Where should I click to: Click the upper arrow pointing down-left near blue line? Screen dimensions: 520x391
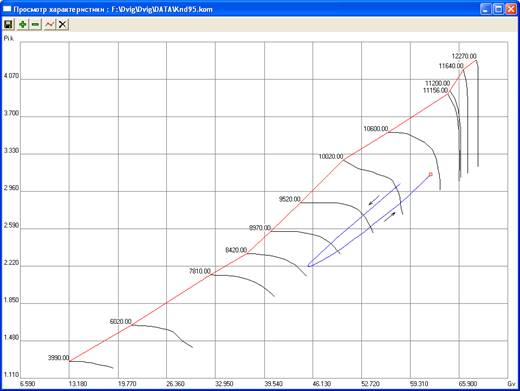(x=374, y=200)
